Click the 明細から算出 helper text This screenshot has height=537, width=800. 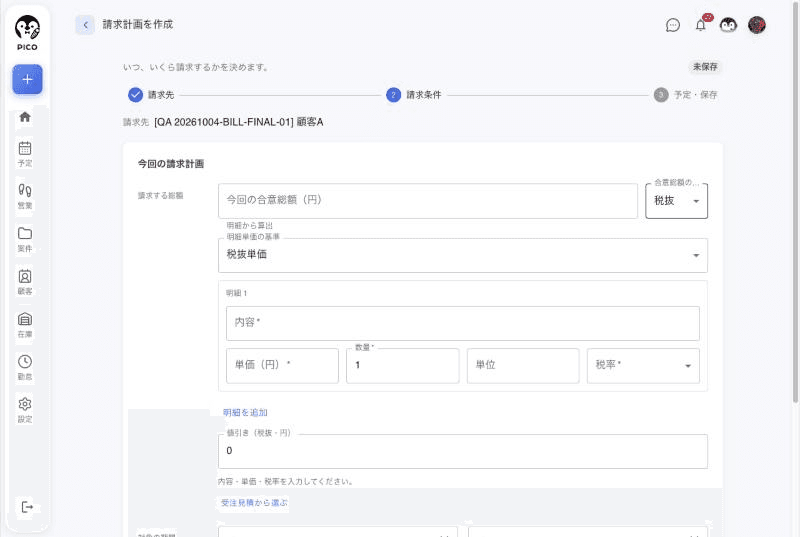pos(250,225)
